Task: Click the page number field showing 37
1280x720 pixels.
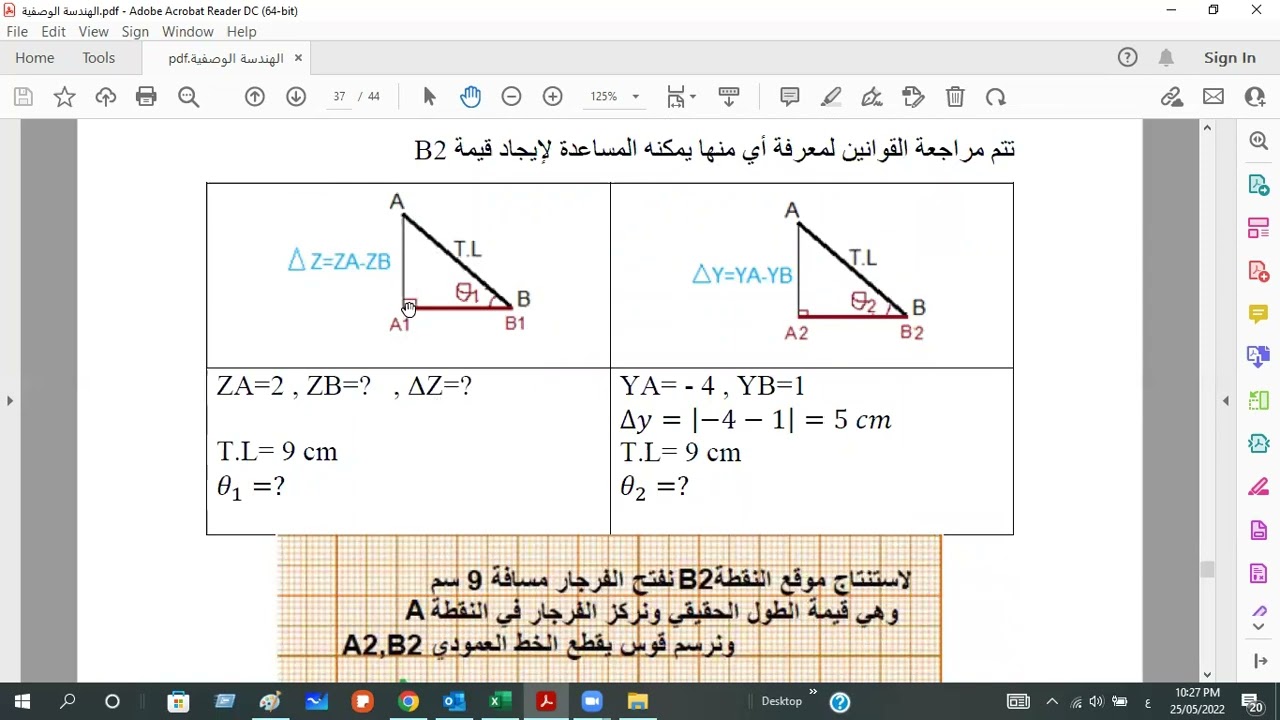Action: 339,97
